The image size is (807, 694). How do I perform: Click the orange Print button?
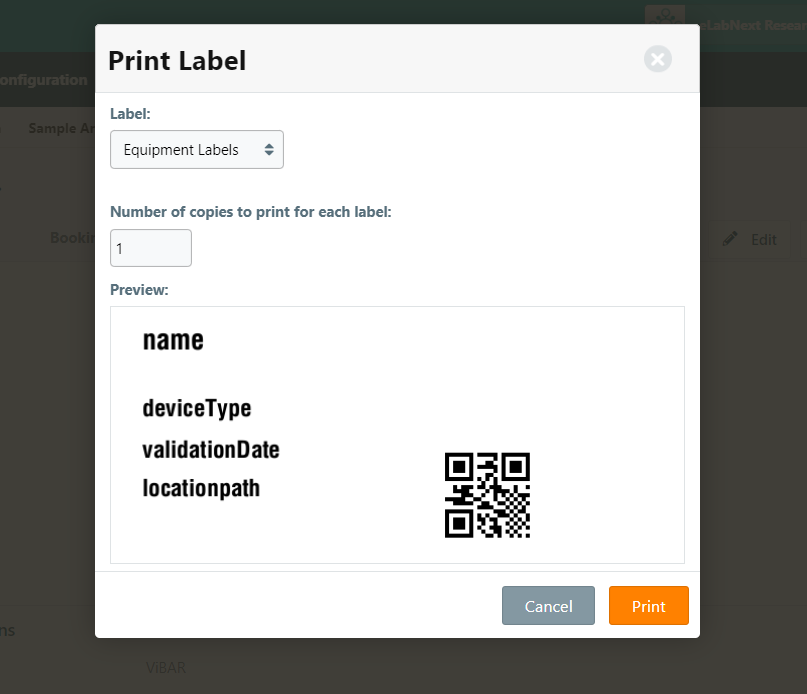(648, 605)
